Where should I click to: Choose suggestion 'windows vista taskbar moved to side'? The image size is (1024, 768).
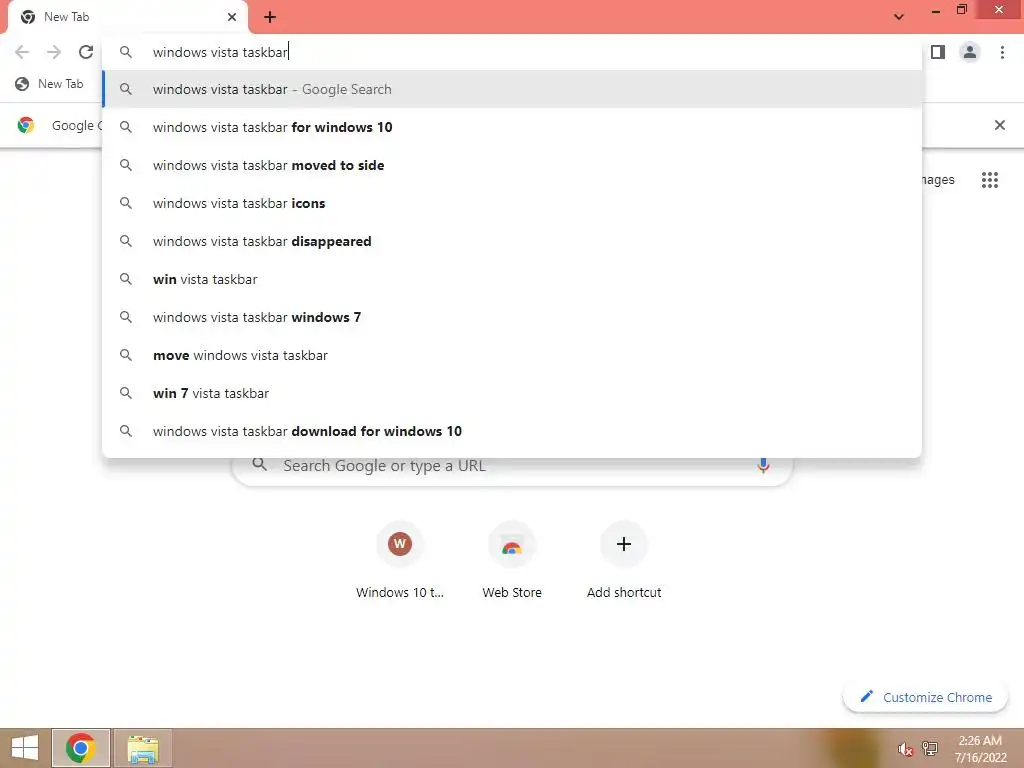(512, 165)
